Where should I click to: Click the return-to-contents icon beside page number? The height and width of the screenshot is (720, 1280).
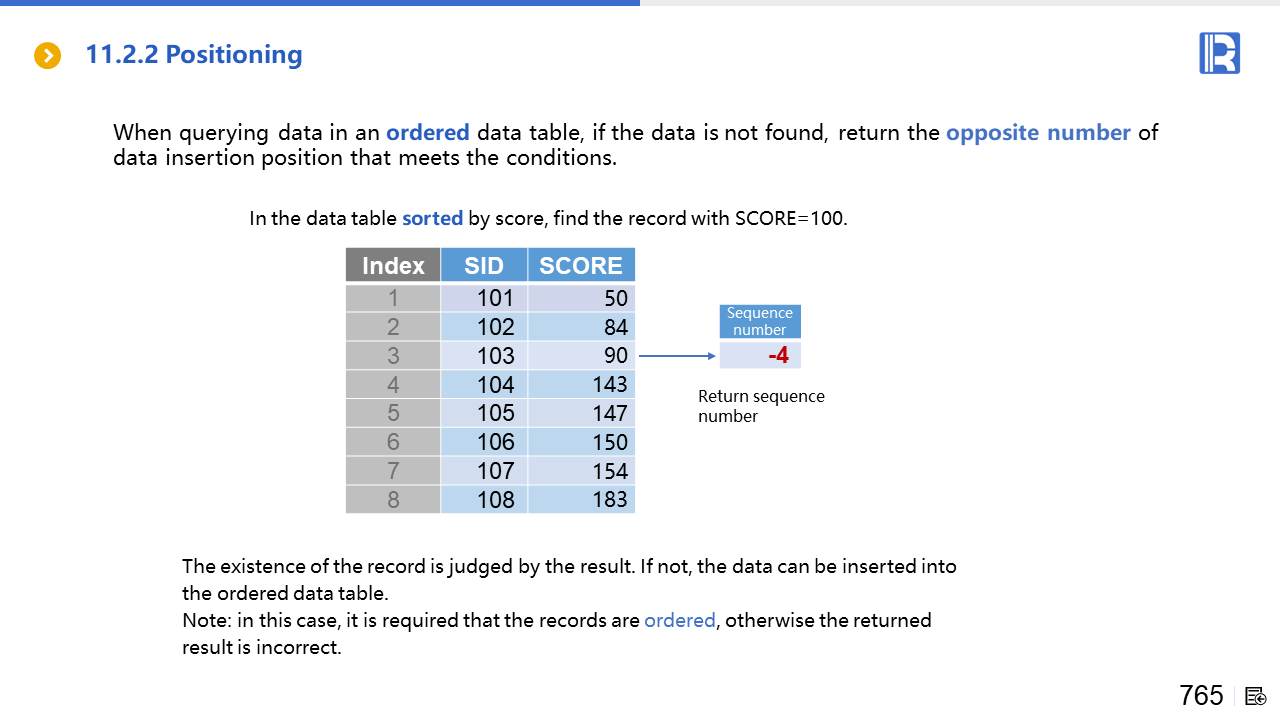tap(1256, 696)
